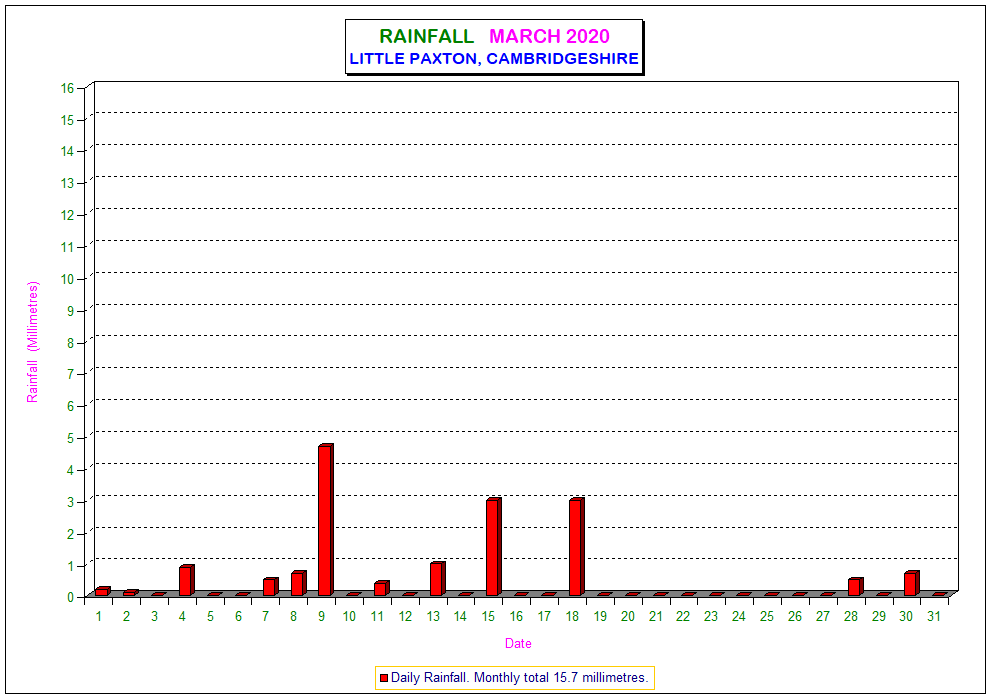Click the 'Date' x-axis label

(x=518, y=644)
